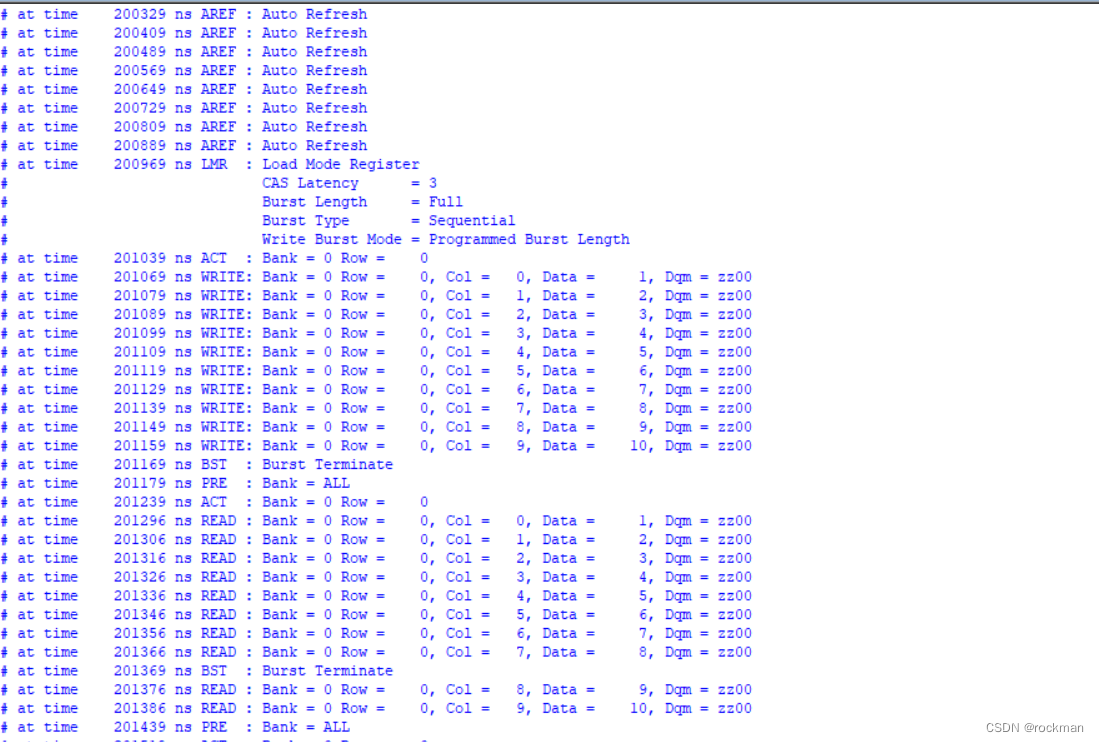The width and height of the screenshot is (1099, 742).
Task: Click the Burst Length = Full line
Action: (231, 202)
